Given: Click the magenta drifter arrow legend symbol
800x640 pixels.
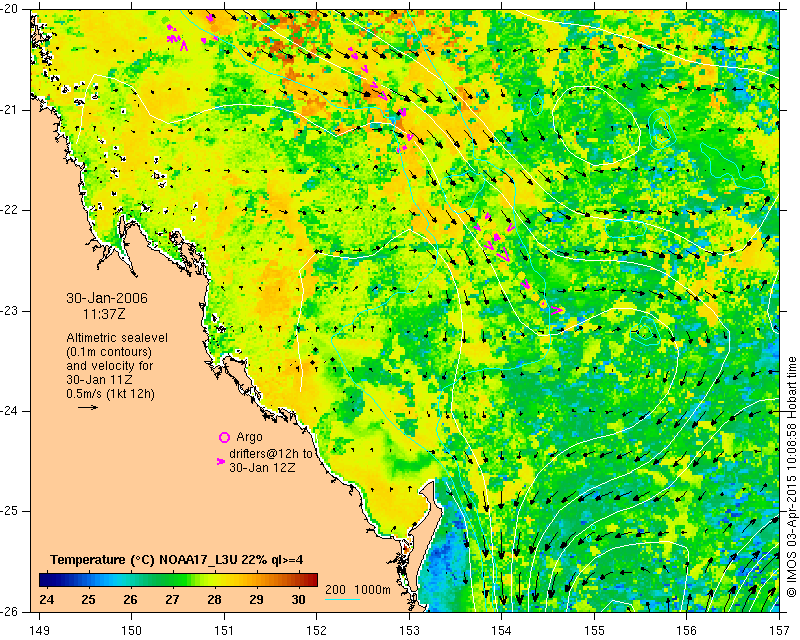Looking at the screenshot, I should [x=221, y=461].
